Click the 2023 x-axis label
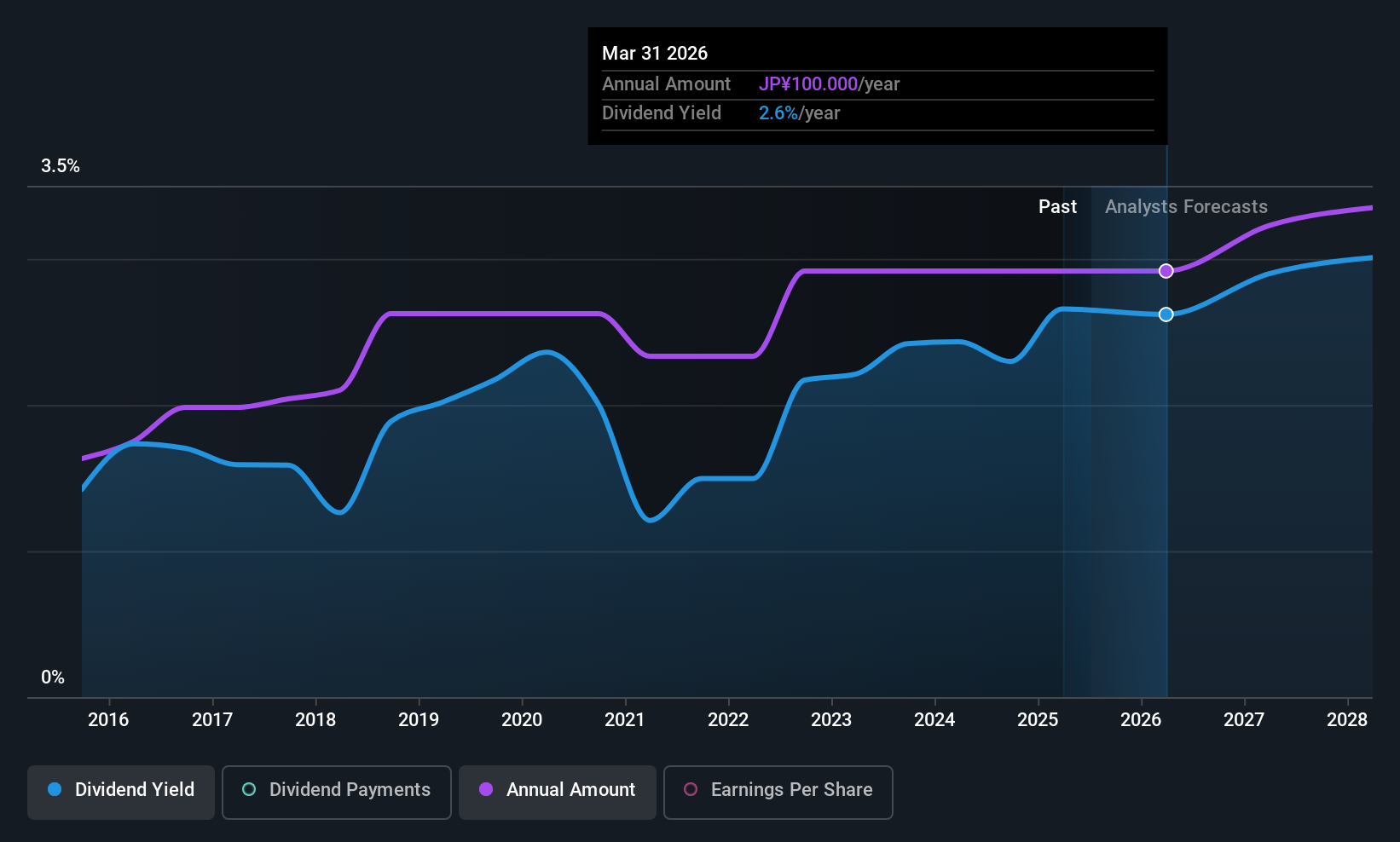Image resolution: width=1400 pixels, height=842 pixels. click(x=831, y=720)
